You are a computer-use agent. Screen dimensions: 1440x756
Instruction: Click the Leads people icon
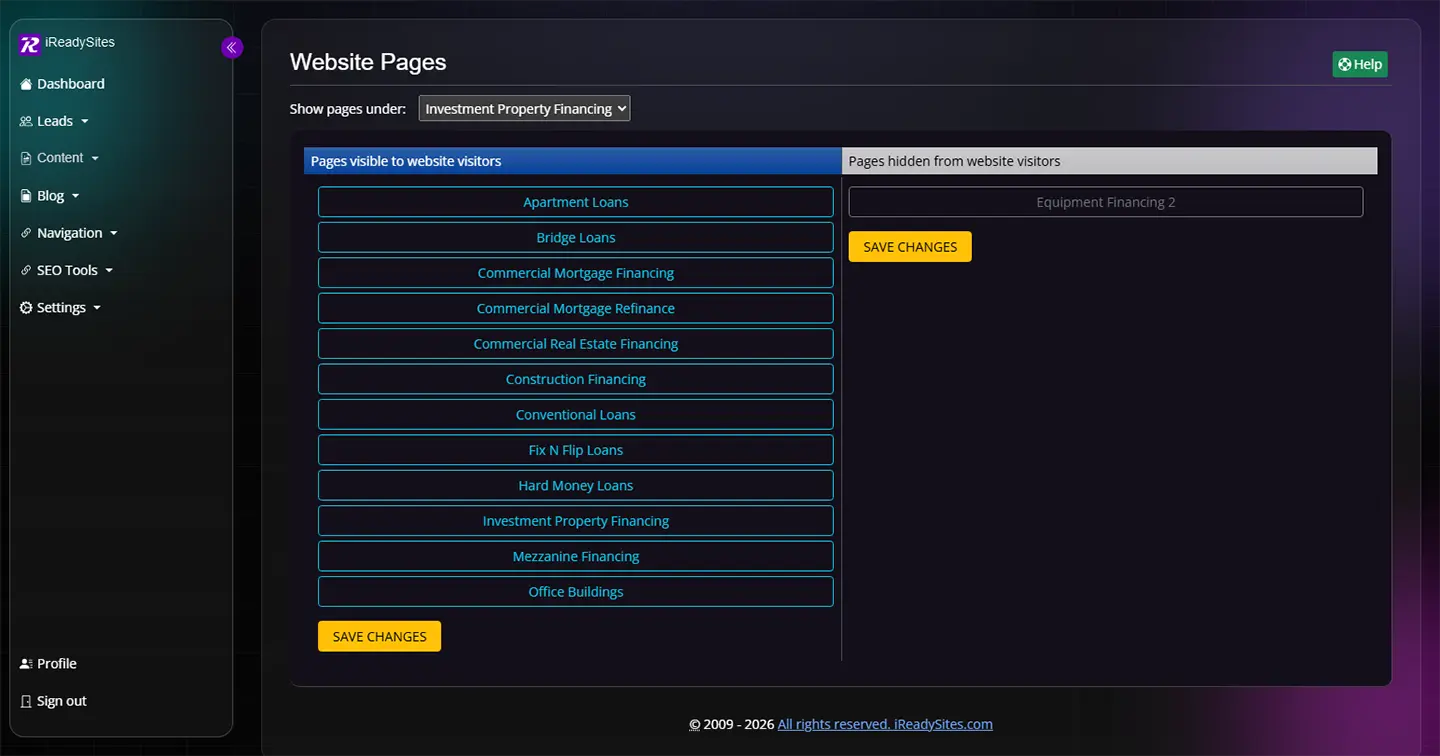(26, 121)
